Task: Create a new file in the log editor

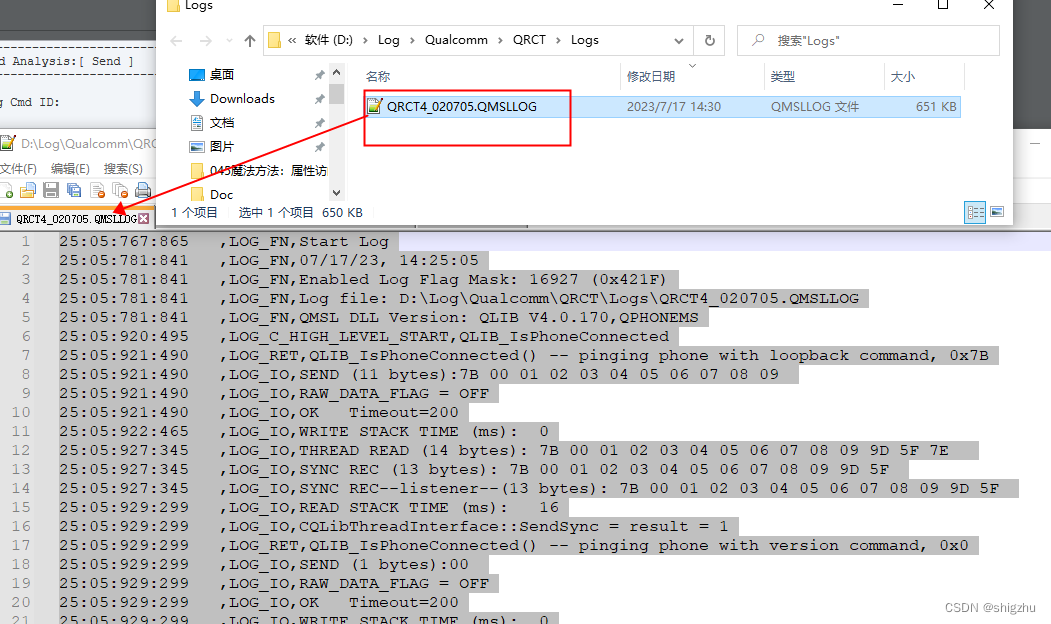Action: [x=6, y=190]
